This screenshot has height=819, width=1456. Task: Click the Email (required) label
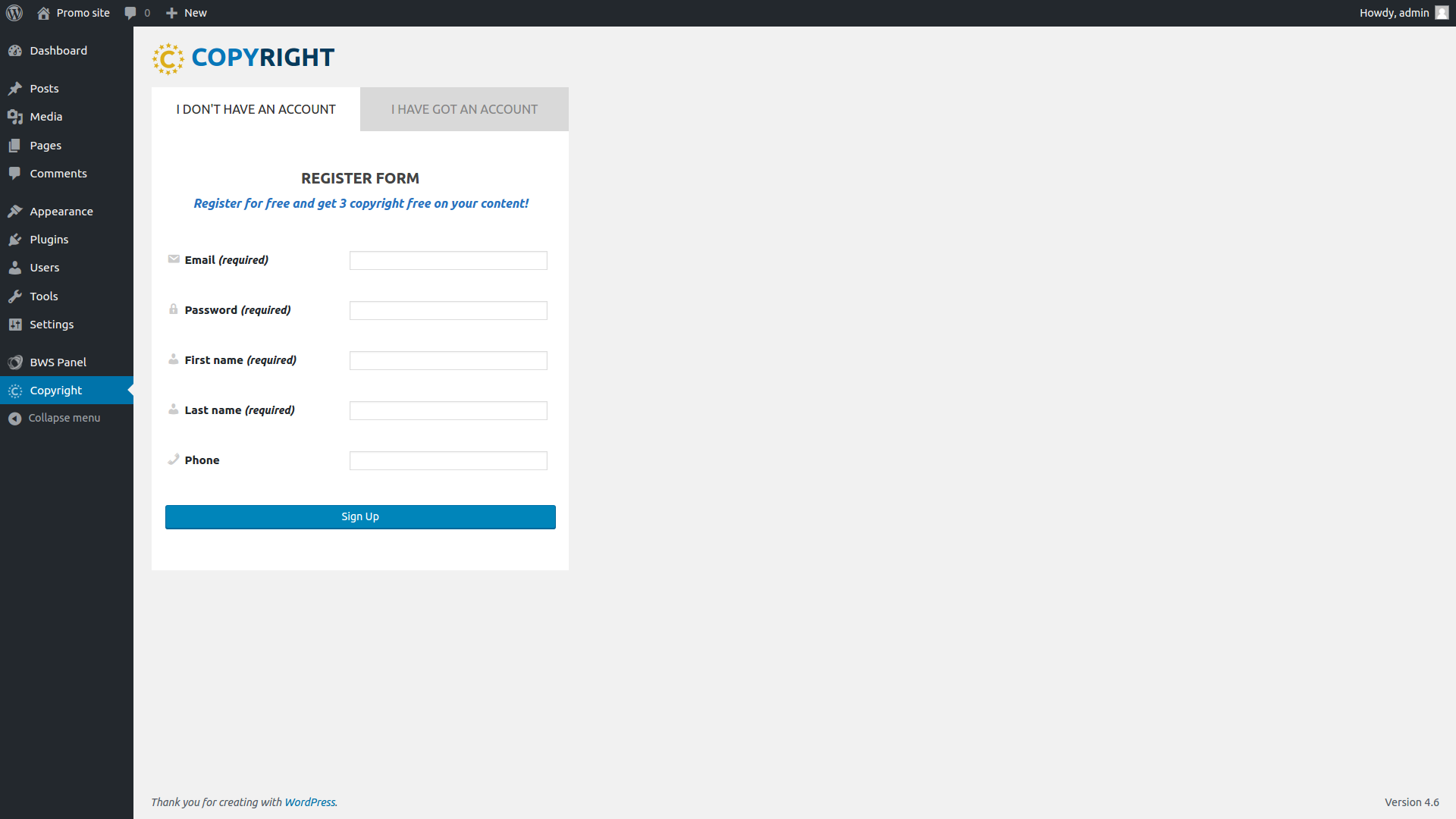click(x=227, y=260)
